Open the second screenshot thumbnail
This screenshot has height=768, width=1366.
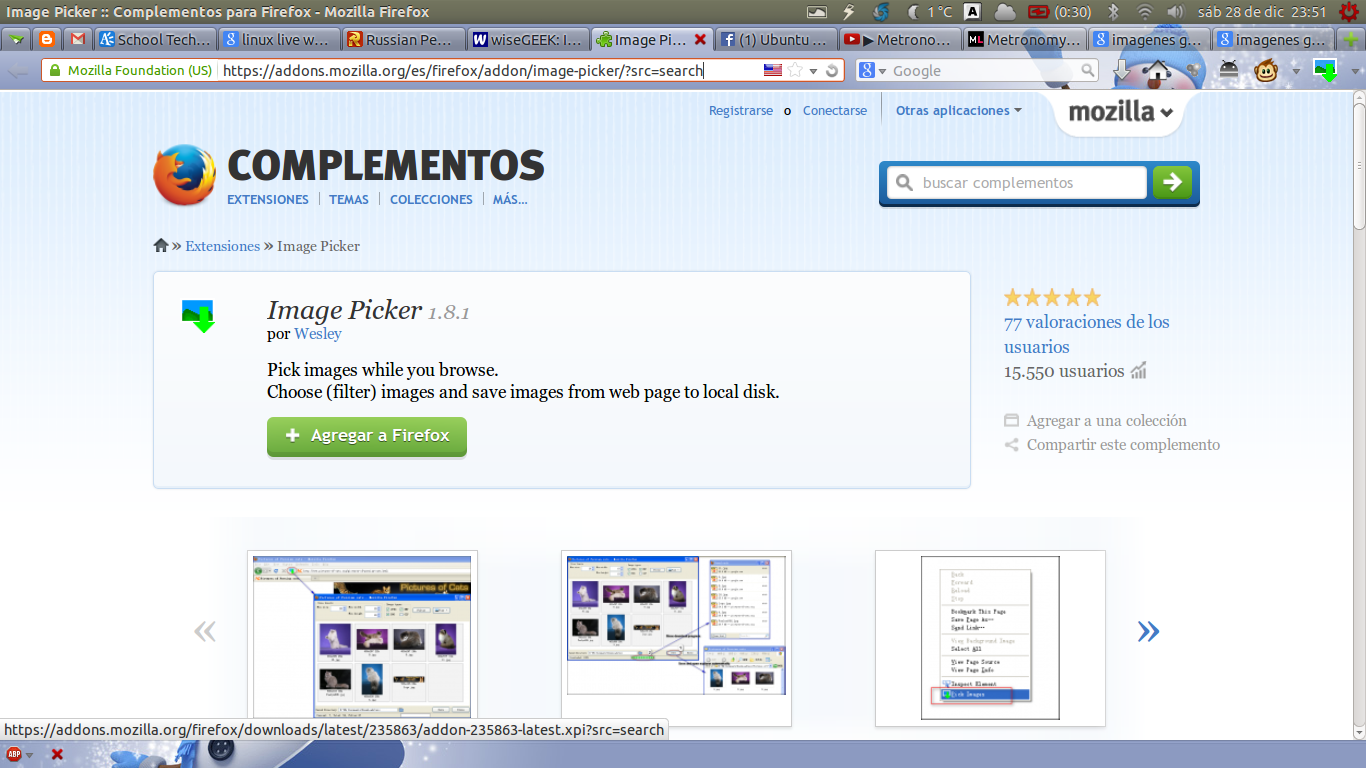676,638
